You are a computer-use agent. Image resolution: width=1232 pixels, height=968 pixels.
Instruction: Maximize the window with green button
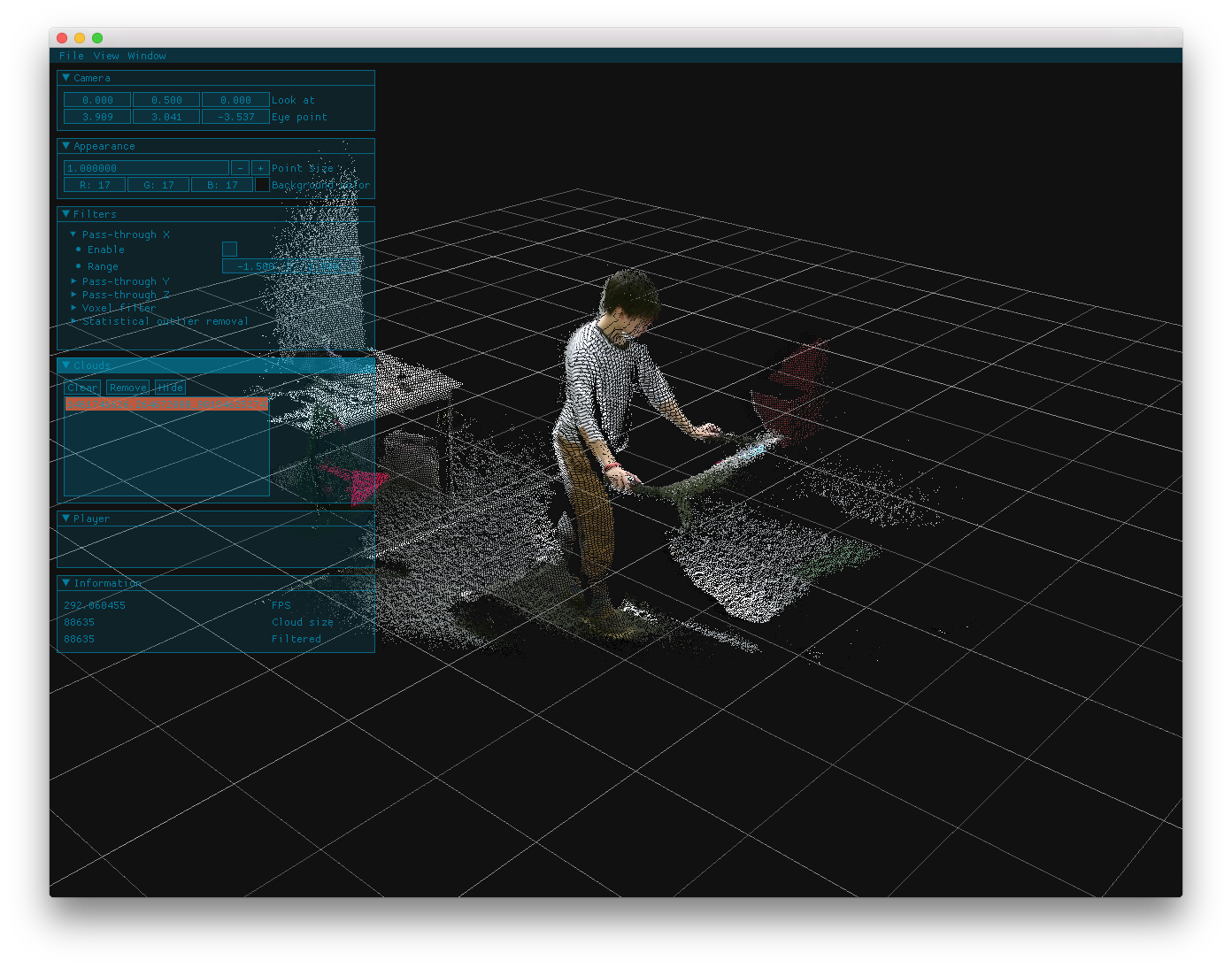pyautogui.click(x=97, y=38)
